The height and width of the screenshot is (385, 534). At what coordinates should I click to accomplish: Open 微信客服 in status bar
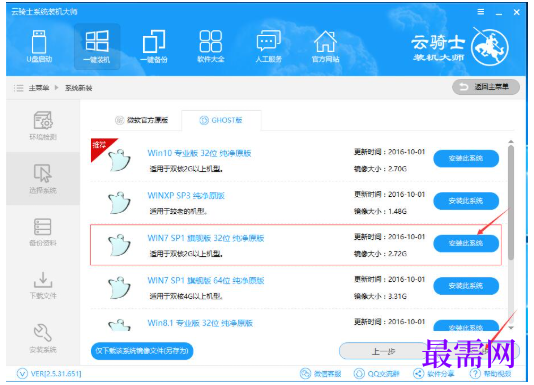point(320,374)
